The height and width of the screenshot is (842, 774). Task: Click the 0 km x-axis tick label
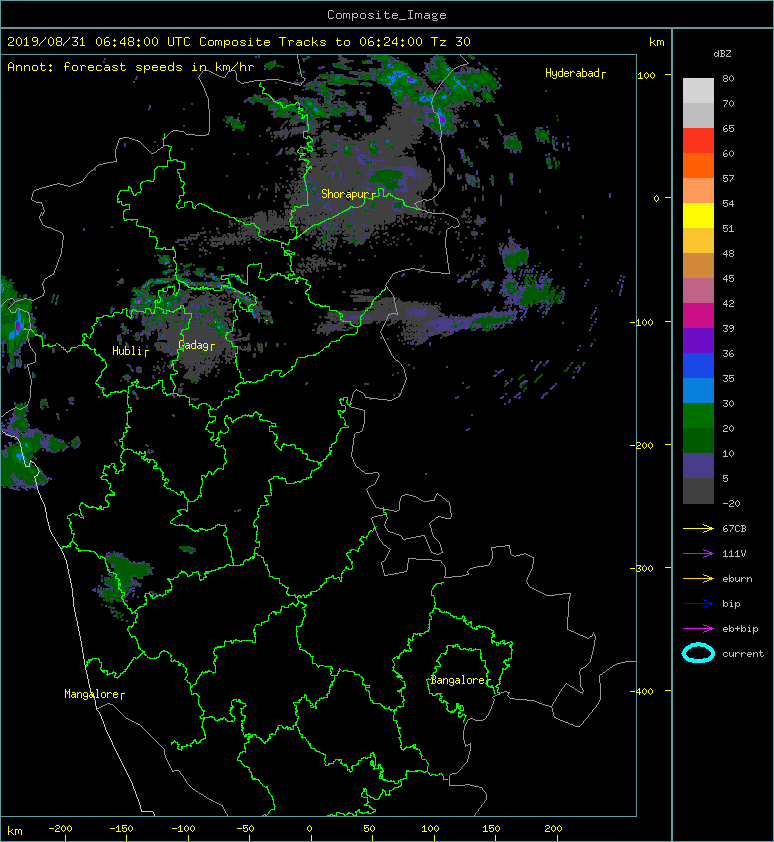(x=309, y=829)
